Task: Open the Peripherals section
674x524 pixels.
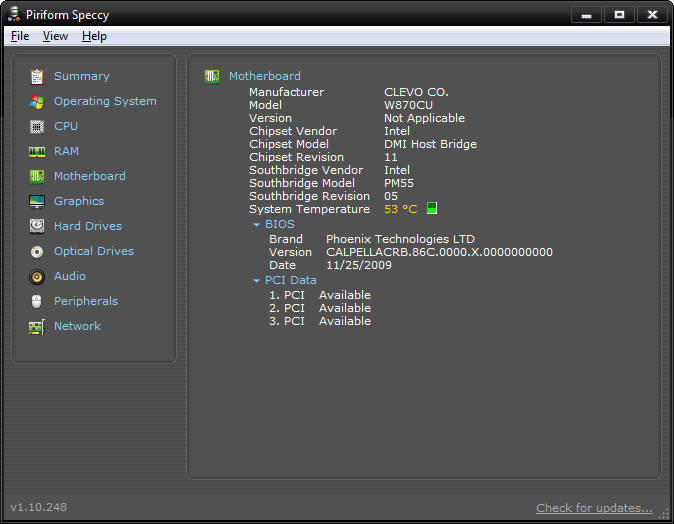Action: (86, 301)
